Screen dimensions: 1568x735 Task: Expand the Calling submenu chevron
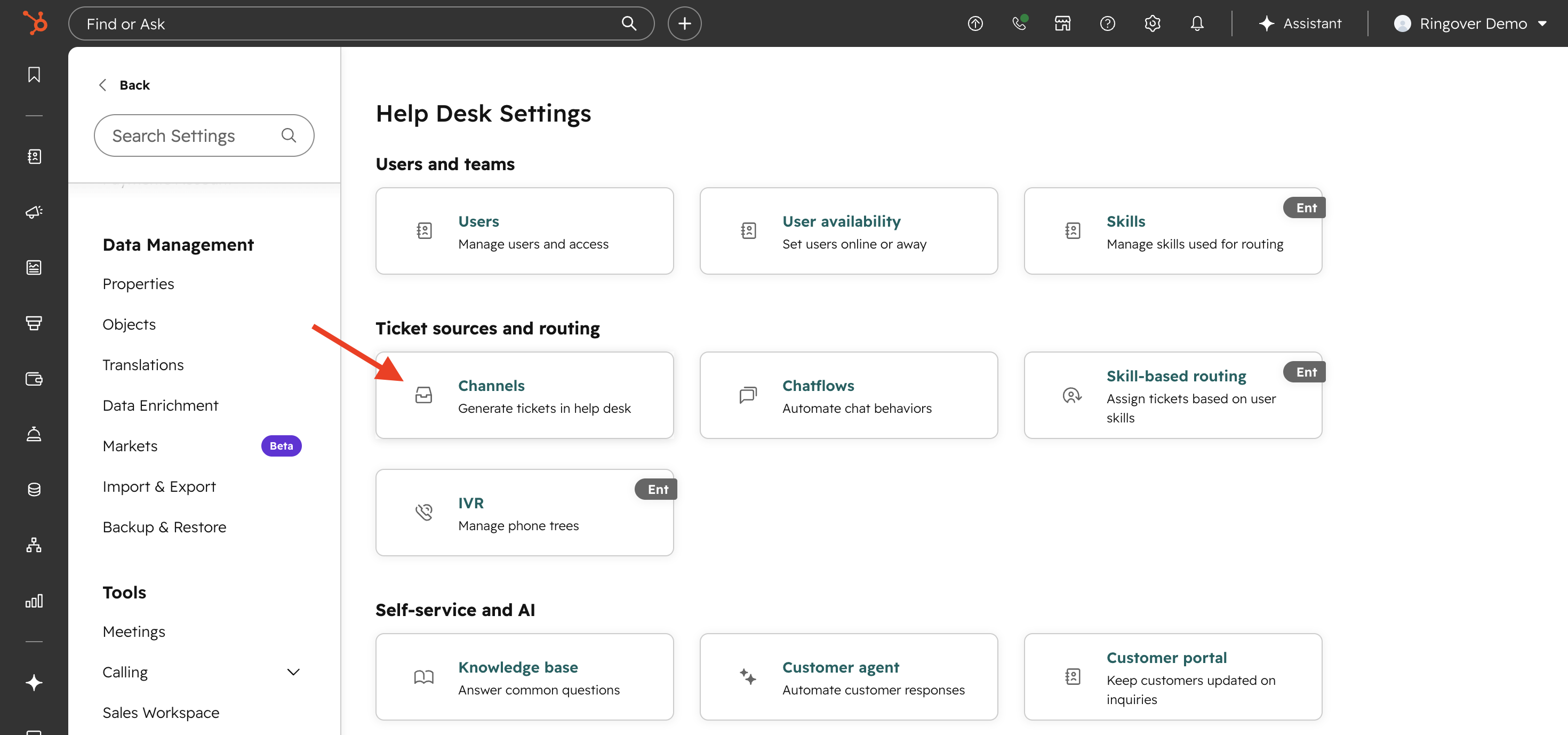[x=293, y=672]
